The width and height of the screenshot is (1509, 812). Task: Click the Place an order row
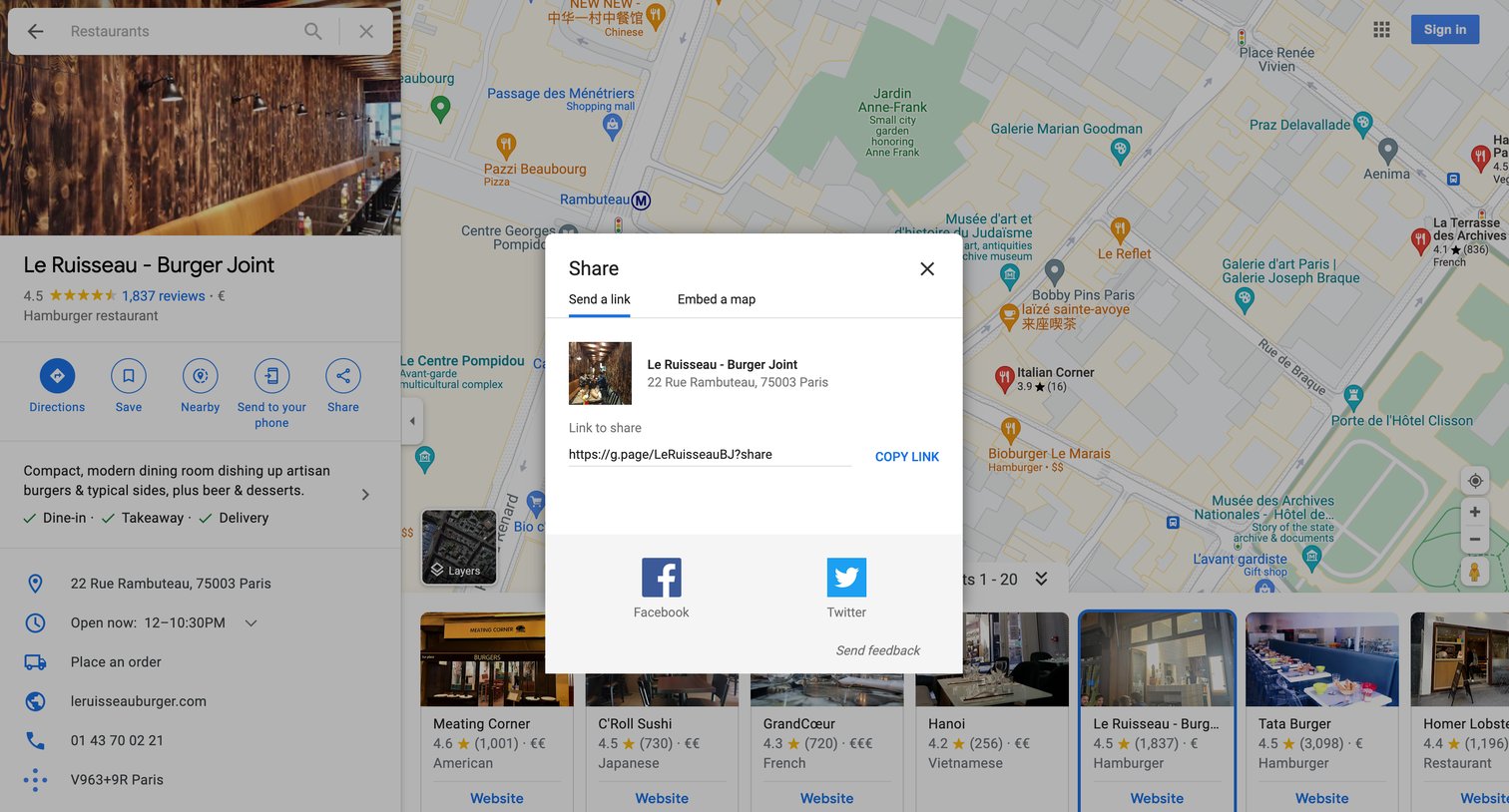(201, 662)
